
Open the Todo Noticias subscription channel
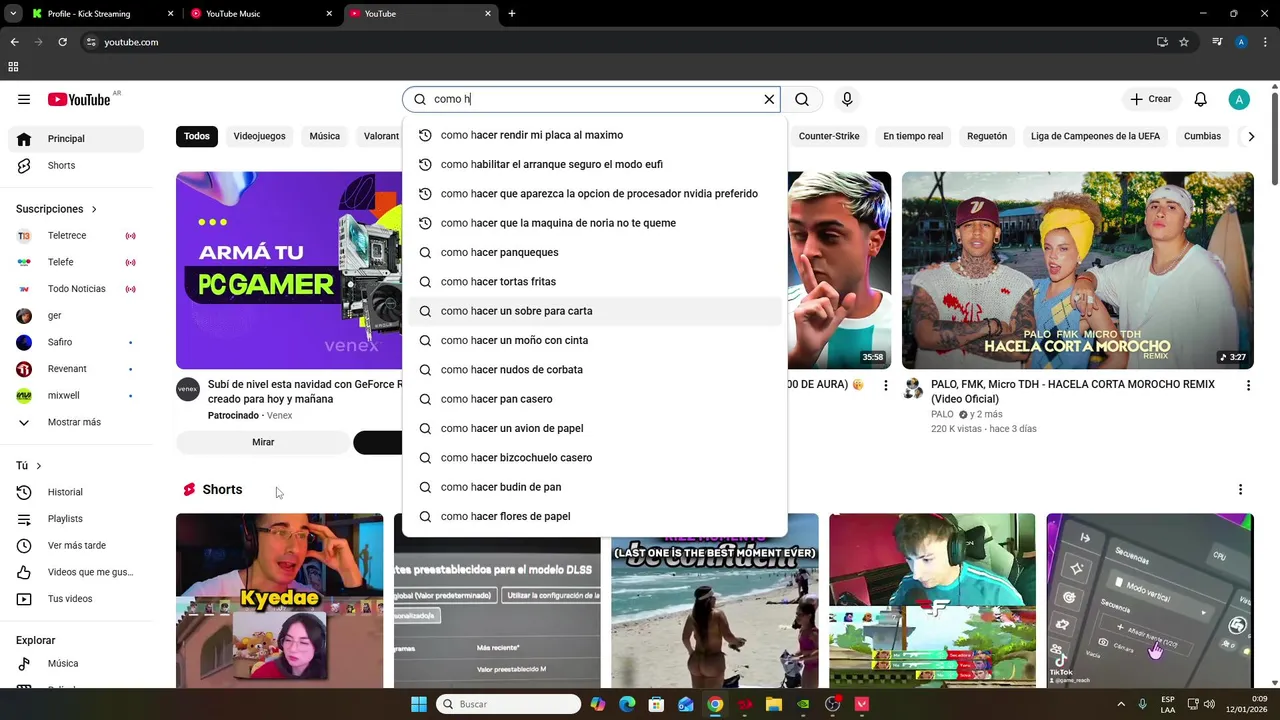tap(76, 289)
